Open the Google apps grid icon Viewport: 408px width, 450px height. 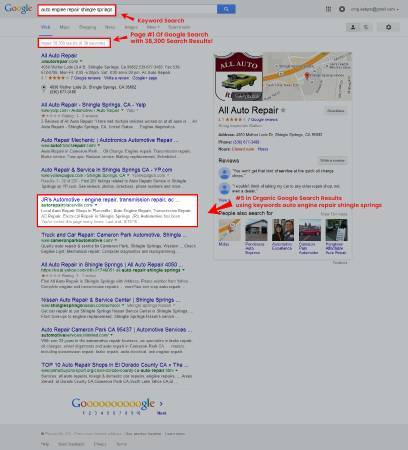(328, 9)
